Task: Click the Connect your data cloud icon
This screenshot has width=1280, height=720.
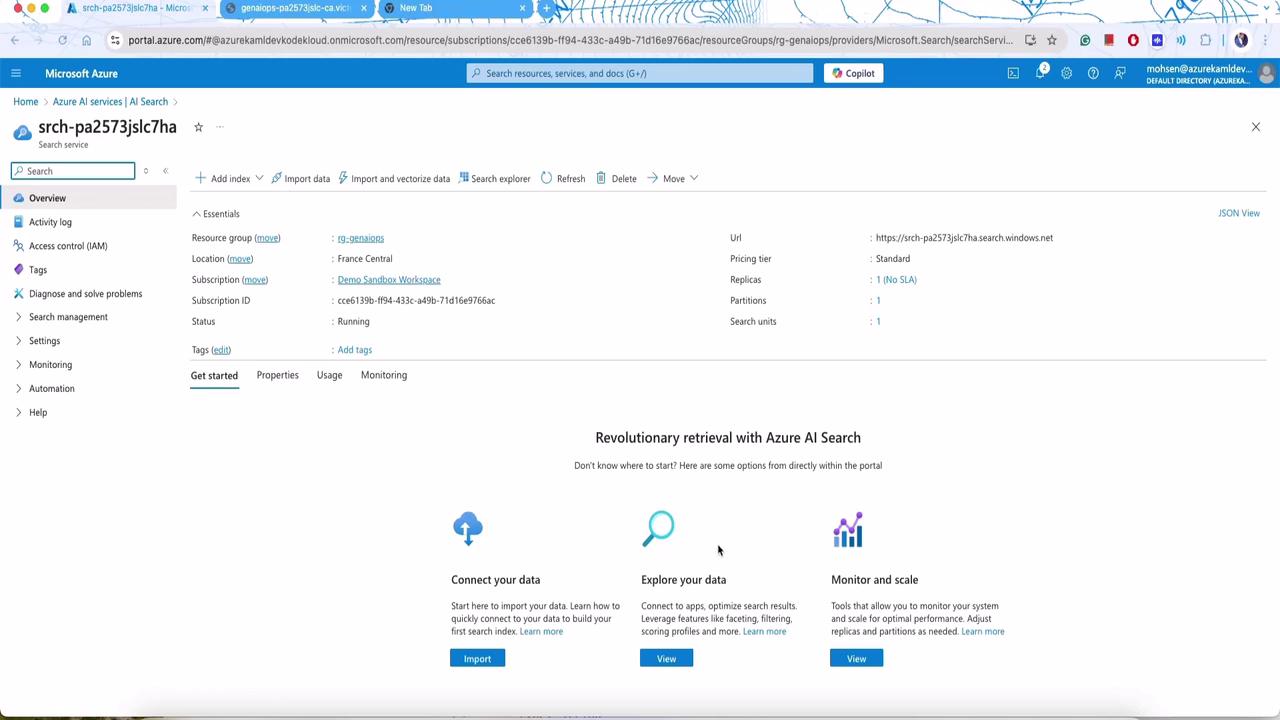Action: pos(467,529)
